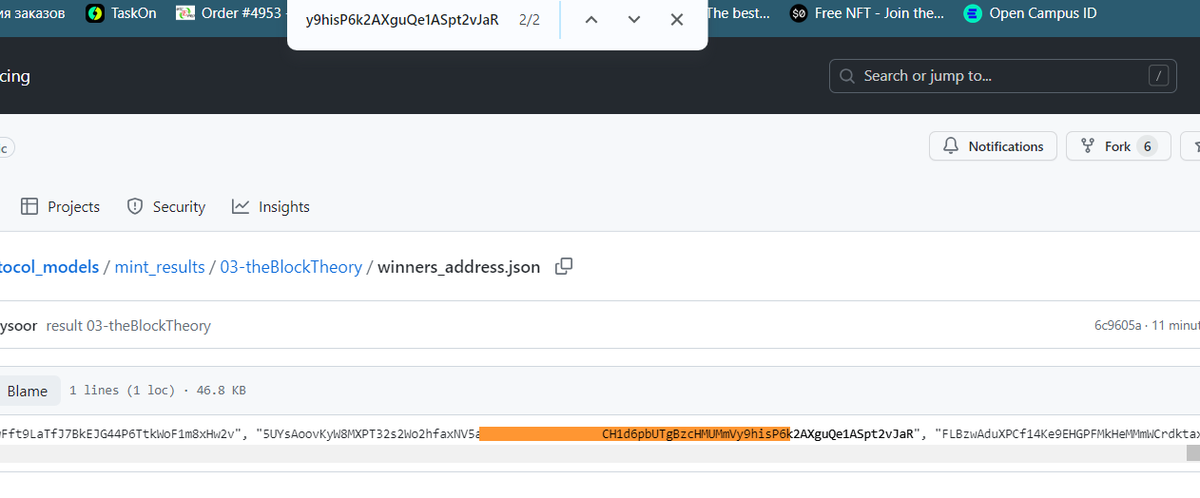
Task: Open the Notifications button
Action: [992, 146]
